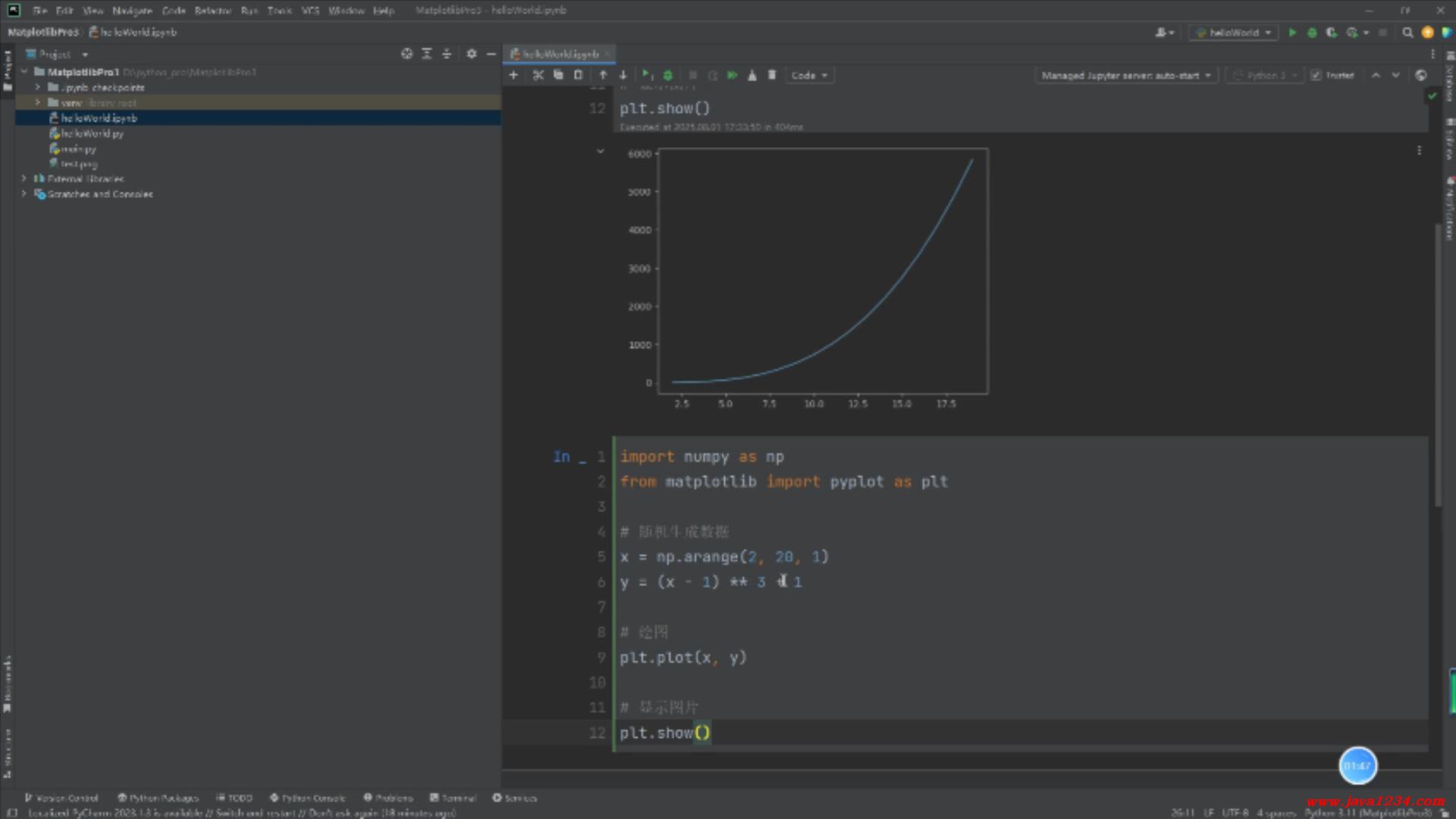1456x819 pixels.
Task: Open the Refactor menu
Action: [x=212, y=11]
